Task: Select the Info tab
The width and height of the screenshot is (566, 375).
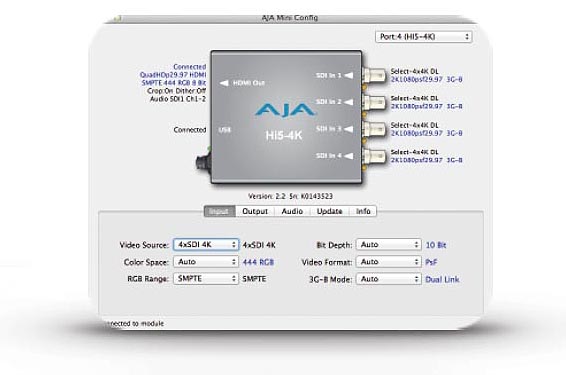Action: 363,211
